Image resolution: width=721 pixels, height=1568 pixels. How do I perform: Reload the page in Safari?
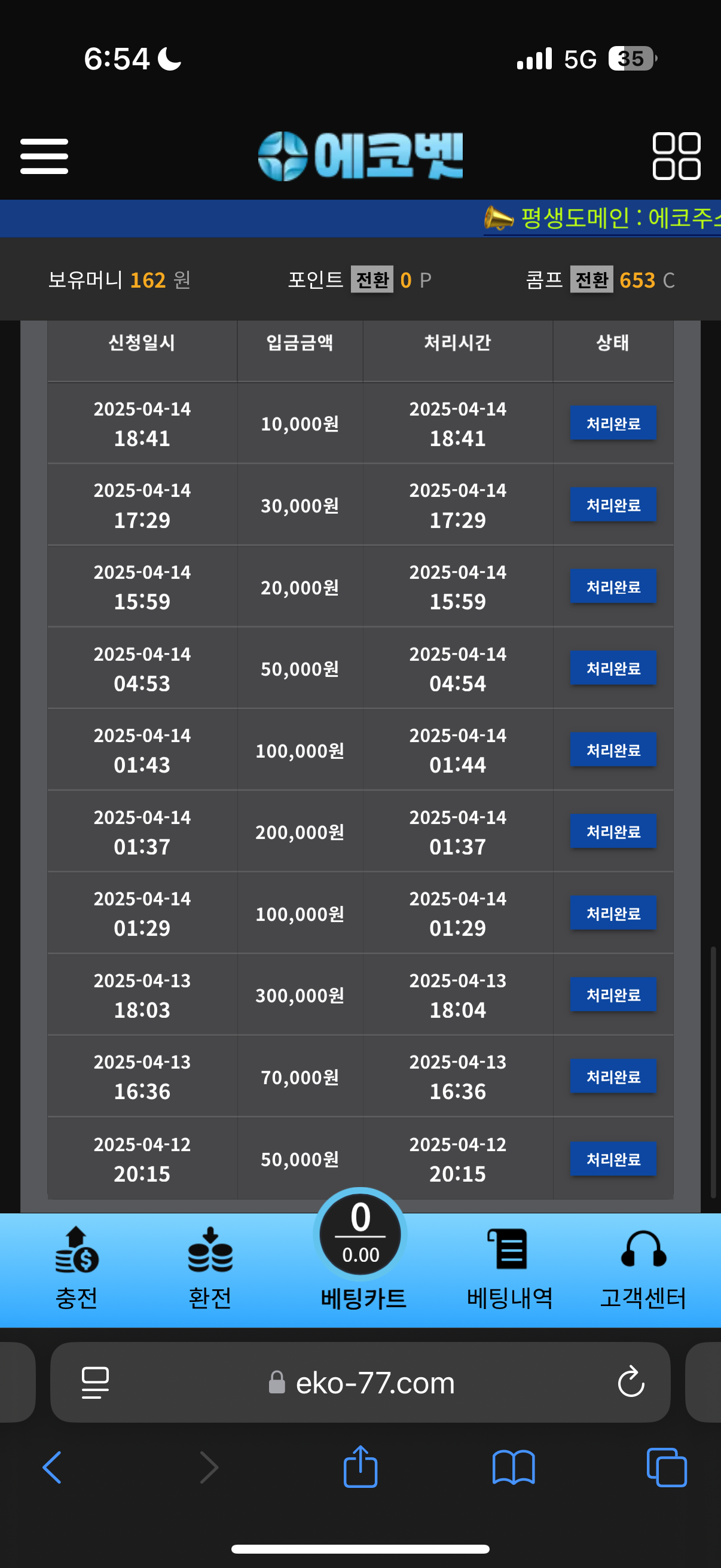[631, 1382]
